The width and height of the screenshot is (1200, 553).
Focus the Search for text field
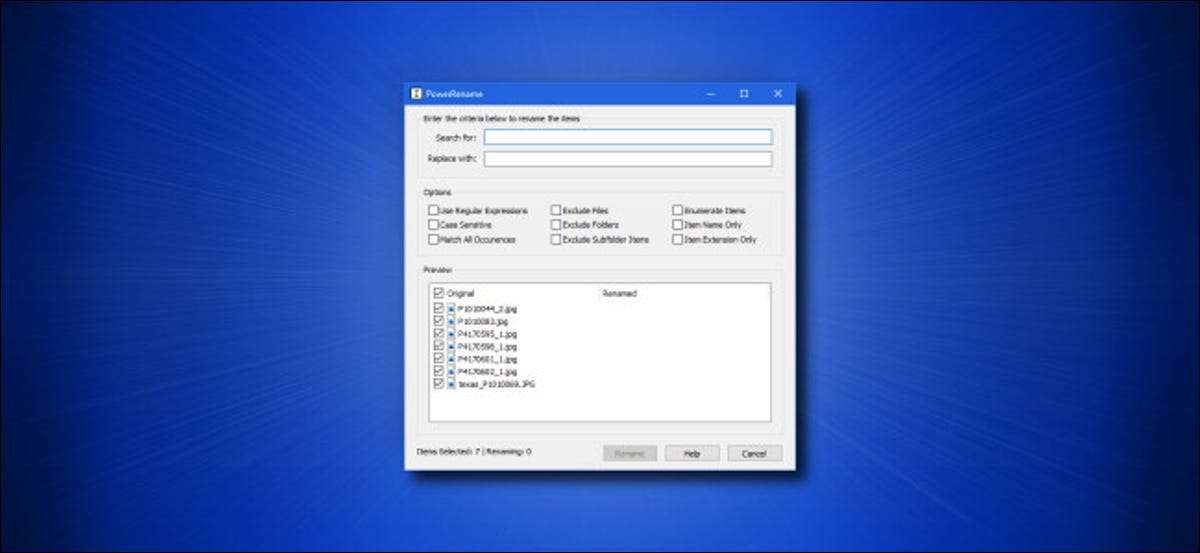point(628,137)
